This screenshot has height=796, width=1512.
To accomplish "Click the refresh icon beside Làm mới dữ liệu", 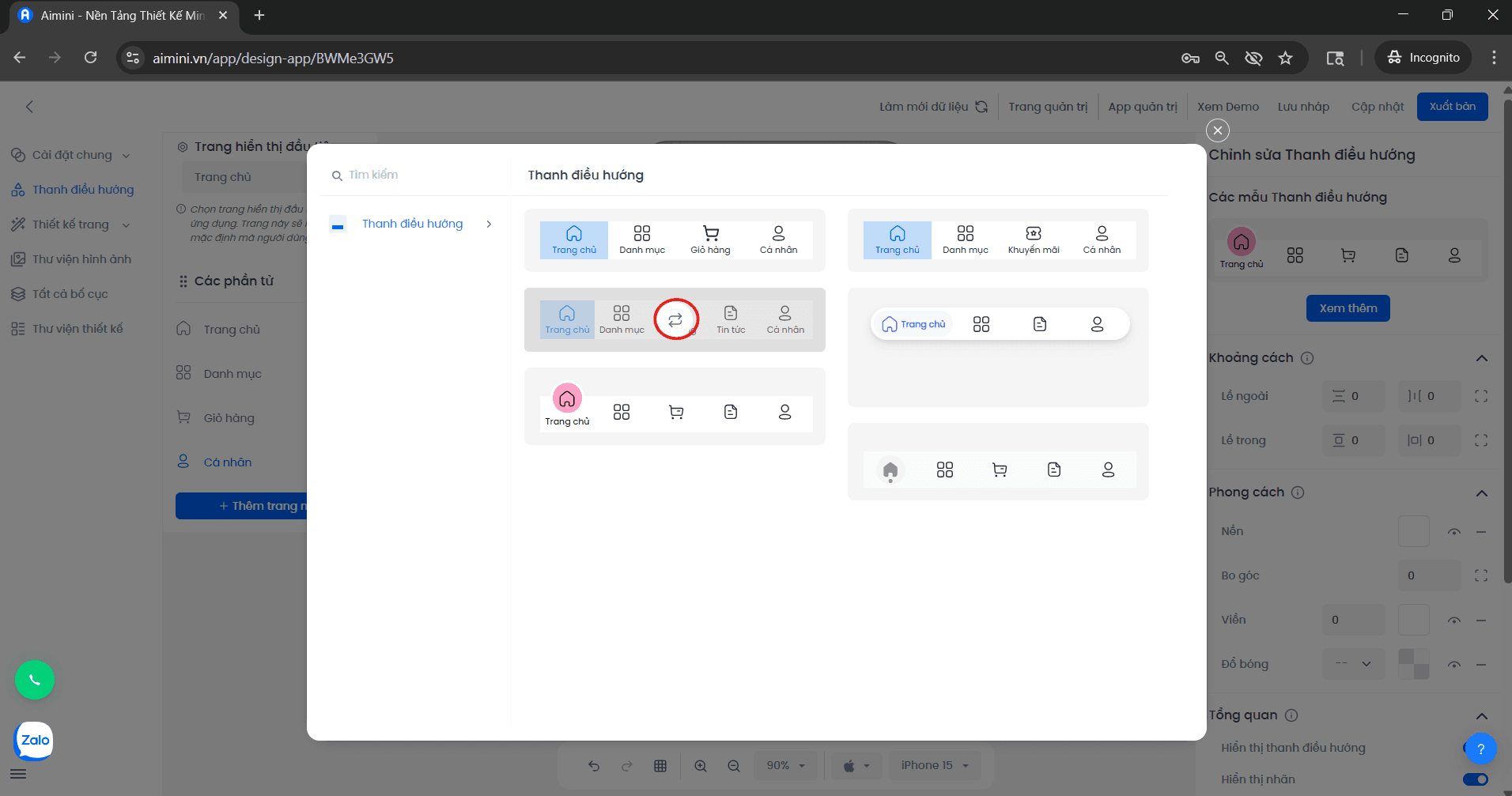I will (981, 107).
